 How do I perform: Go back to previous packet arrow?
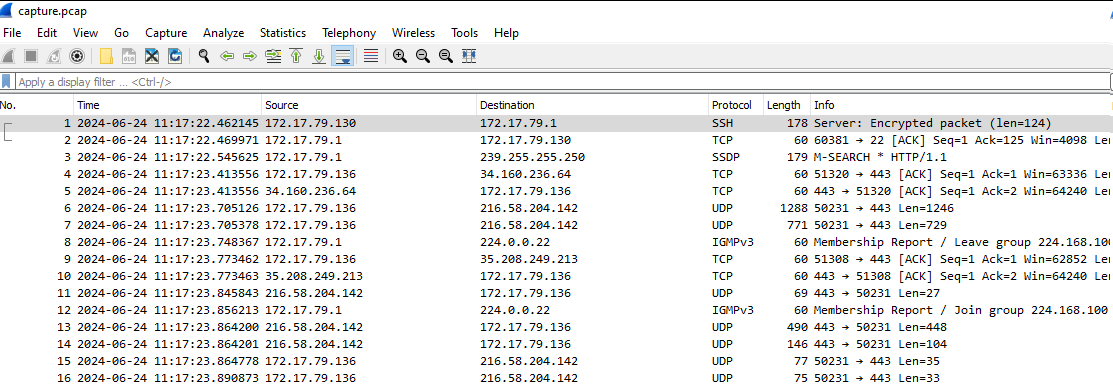[x=227, y=56]
